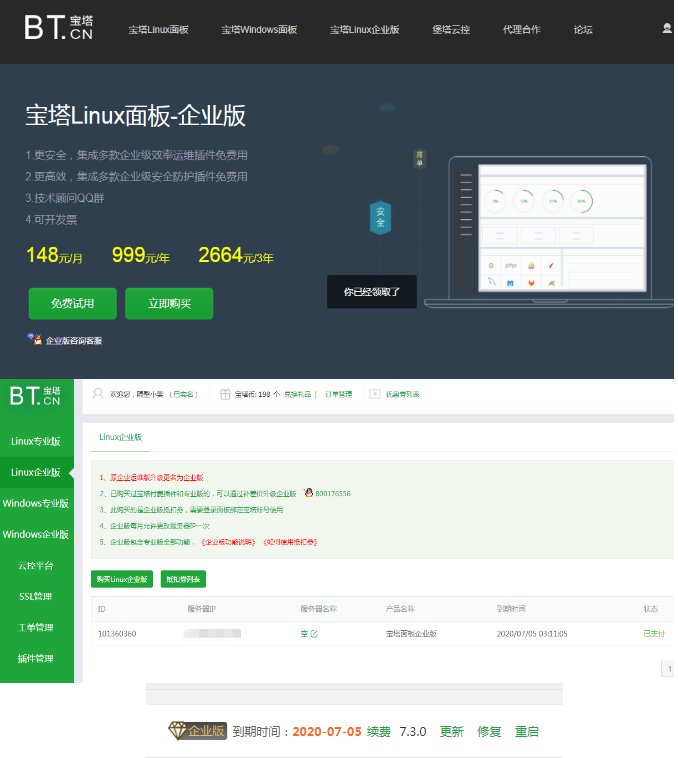The image size is (678, 758).
Task: Click the laptop dashboard illustration
Action: pos(551,232)
